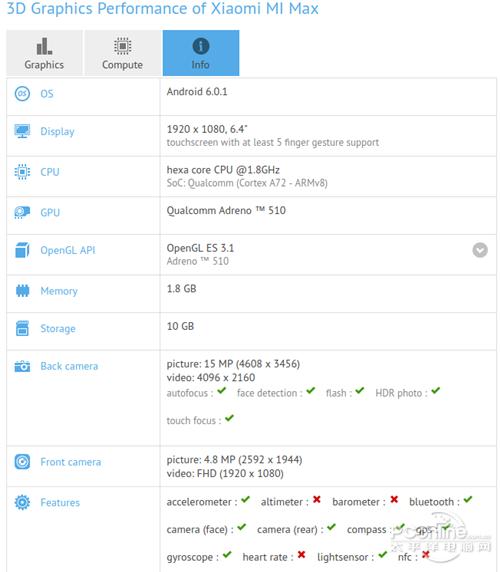
Task: Expand the OpenGL ES 3.1 details arrow
Action: tap(480, 250)
